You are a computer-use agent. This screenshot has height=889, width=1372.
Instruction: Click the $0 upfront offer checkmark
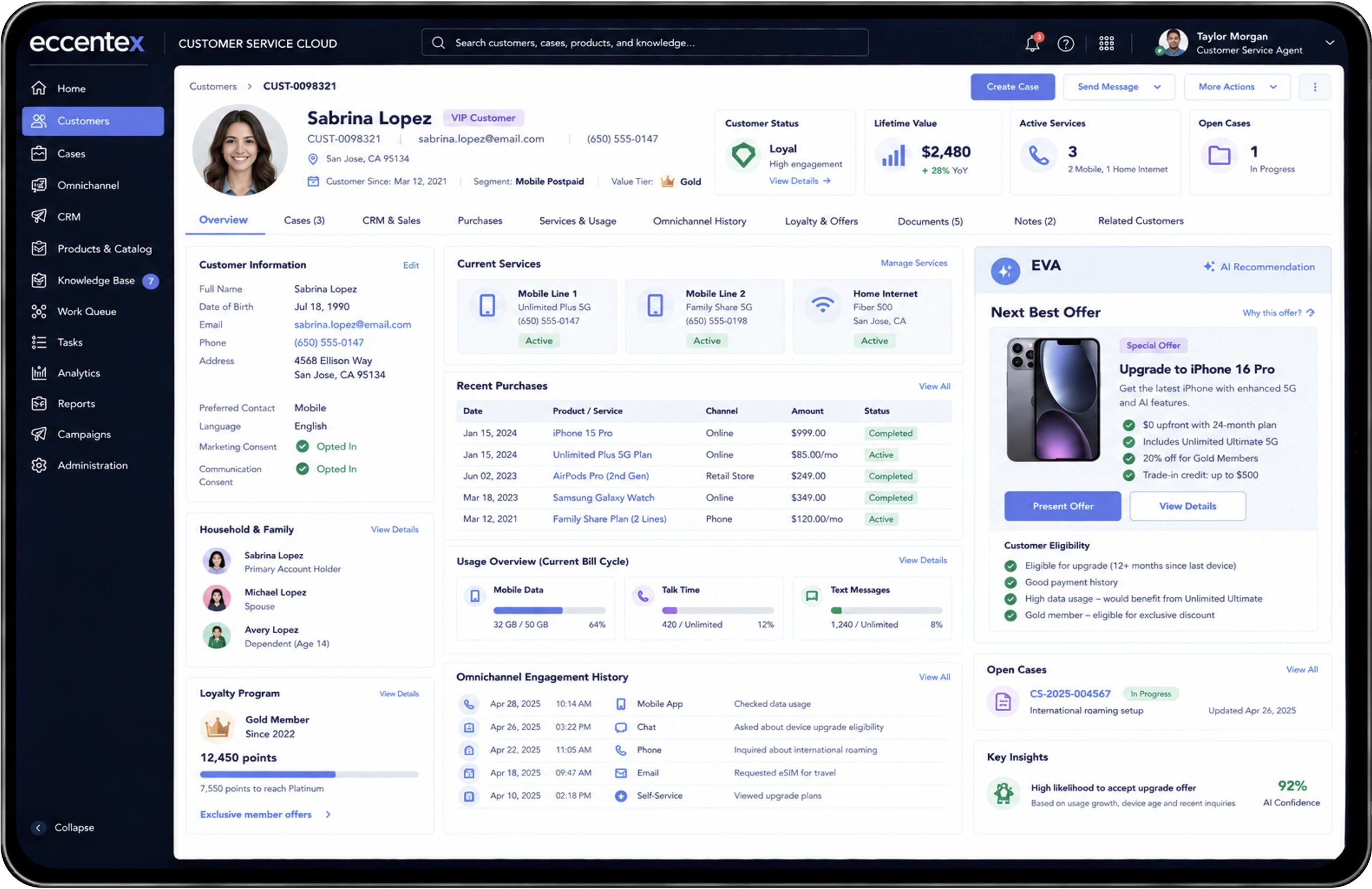(x=1129, y=425)
